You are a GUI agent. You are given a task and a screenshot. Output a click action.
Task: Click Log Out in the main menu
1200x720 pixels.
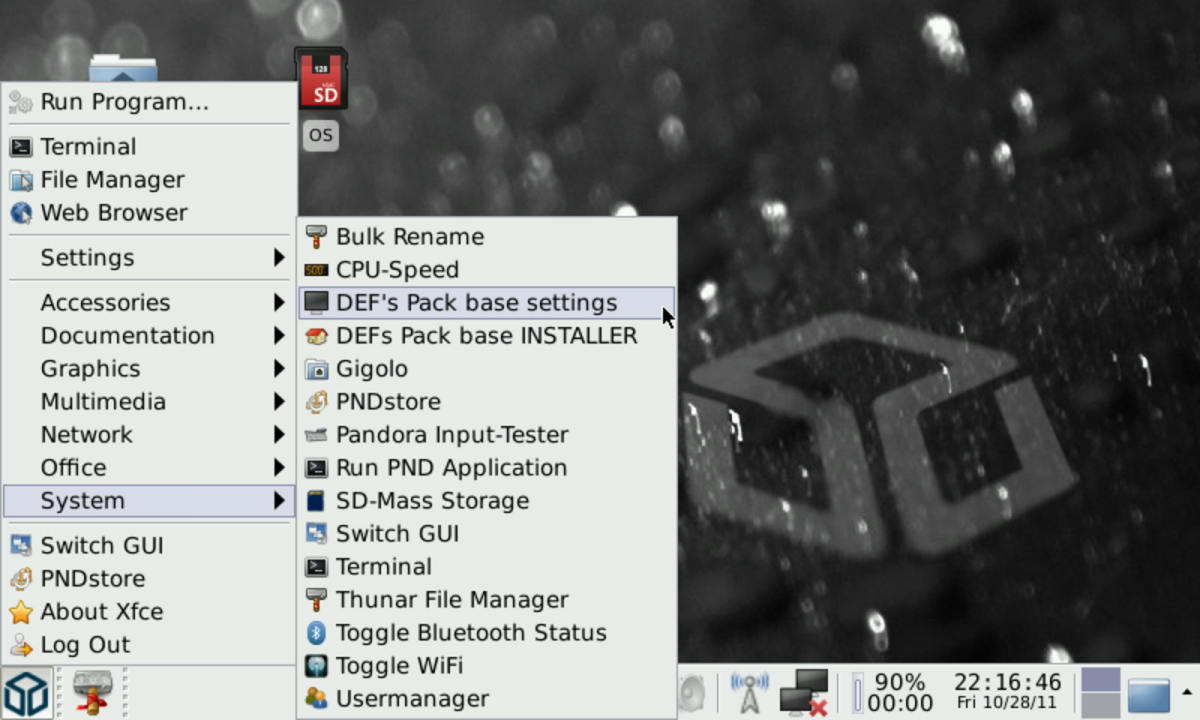point(85,645)
